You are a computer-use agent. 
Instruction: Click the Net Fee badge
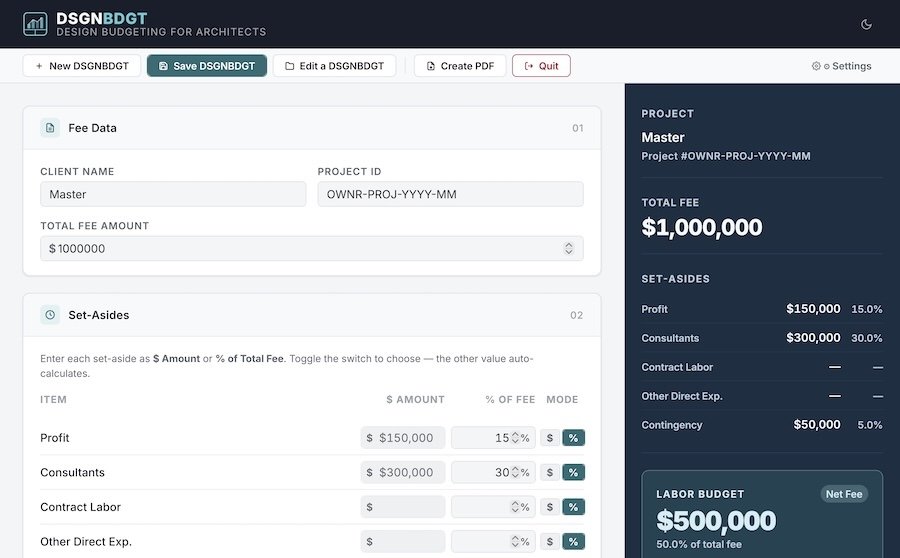point(844,494)
